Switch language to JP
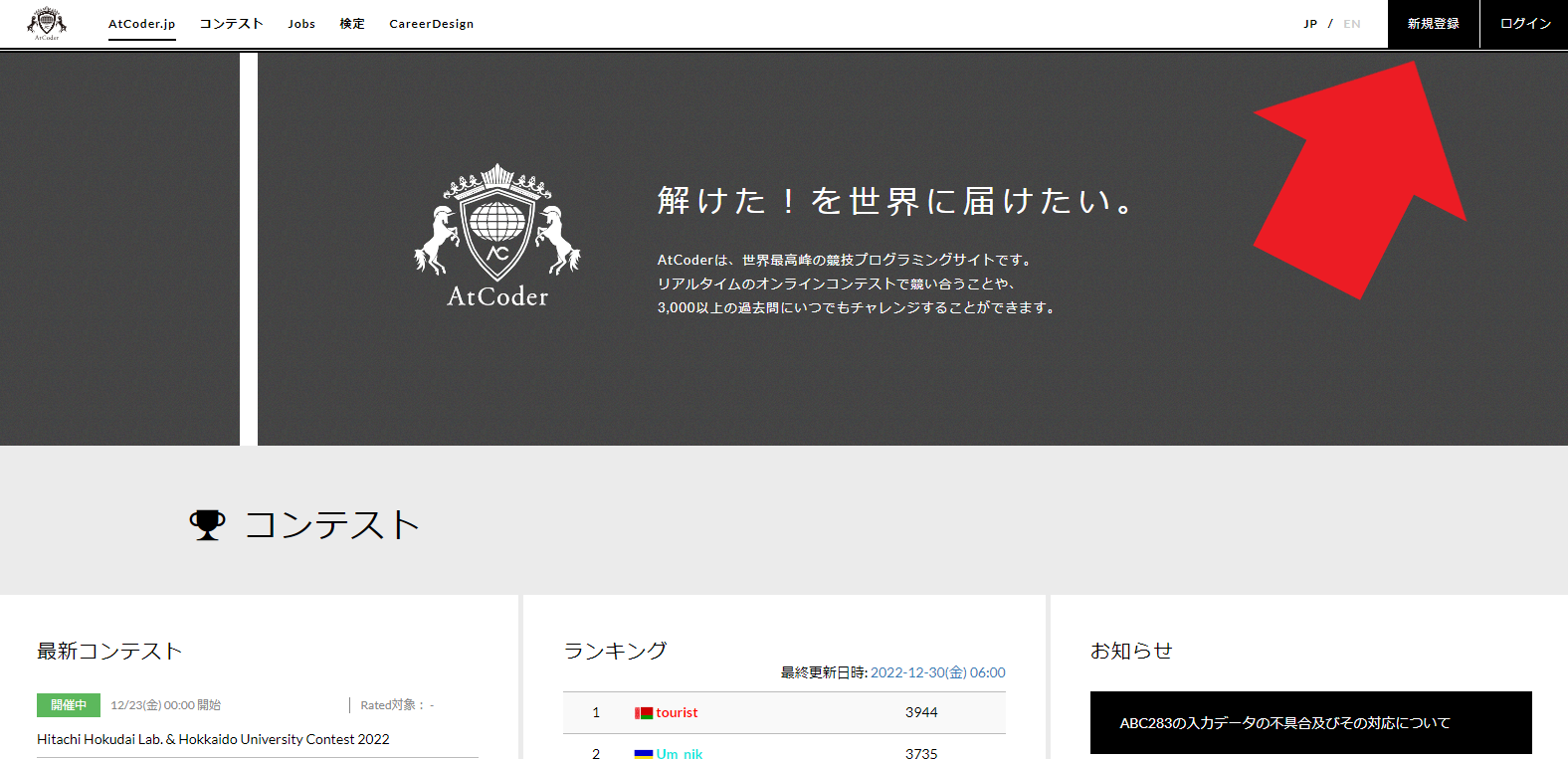The width and height of the screenshot is (1568, 759). coord(1310,24)
